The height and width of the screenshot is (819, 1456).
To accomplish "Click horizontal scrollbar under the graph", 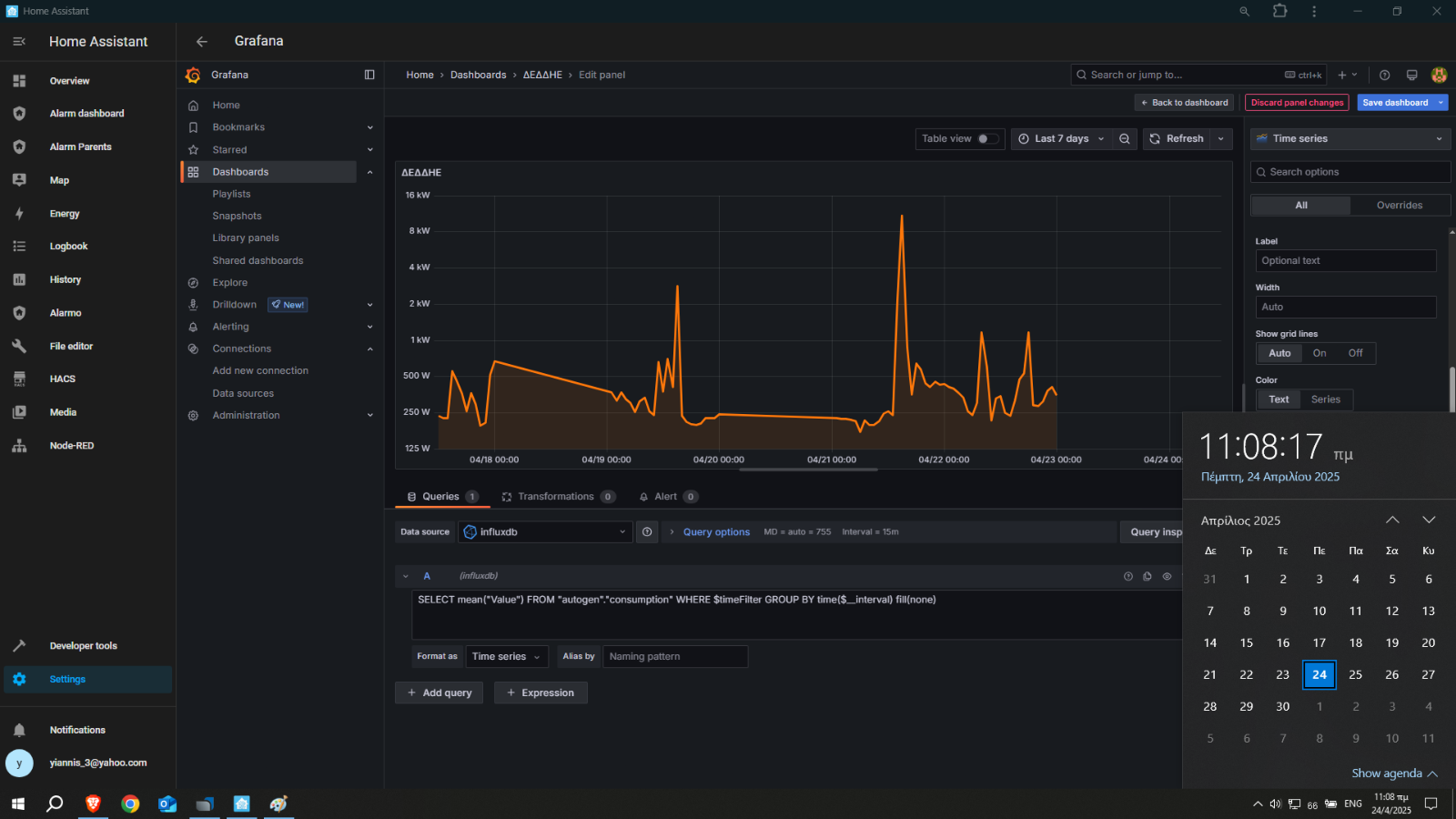I will (808, 470).
